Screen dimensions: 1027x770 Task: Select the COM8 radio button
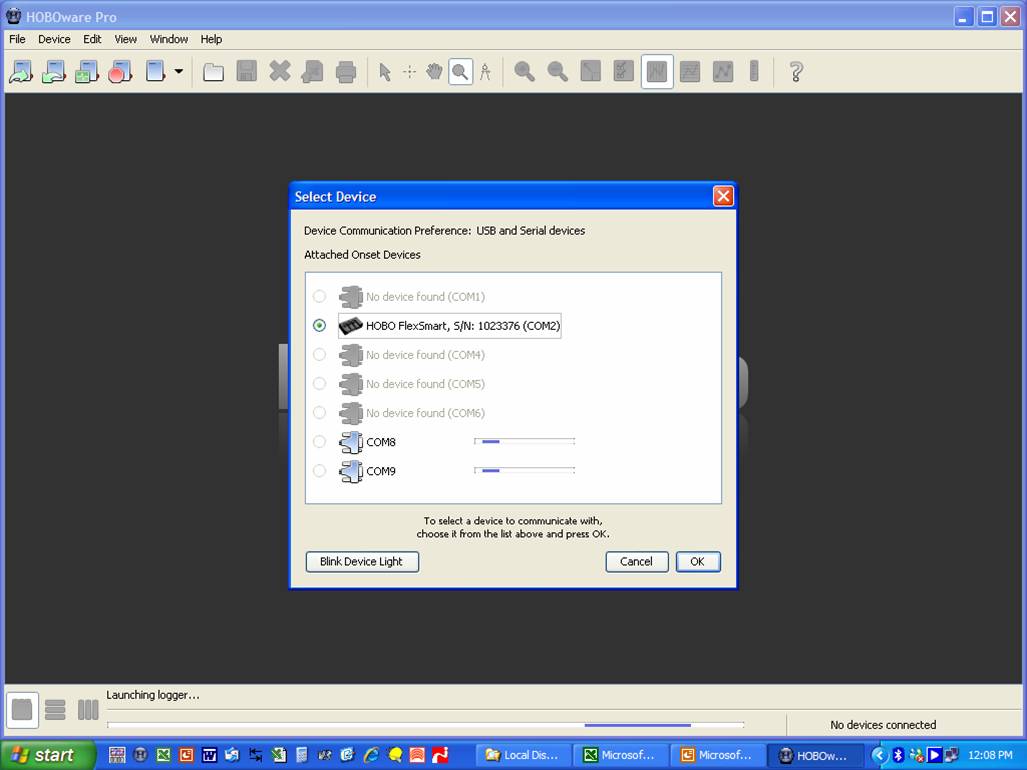point(319,442)
